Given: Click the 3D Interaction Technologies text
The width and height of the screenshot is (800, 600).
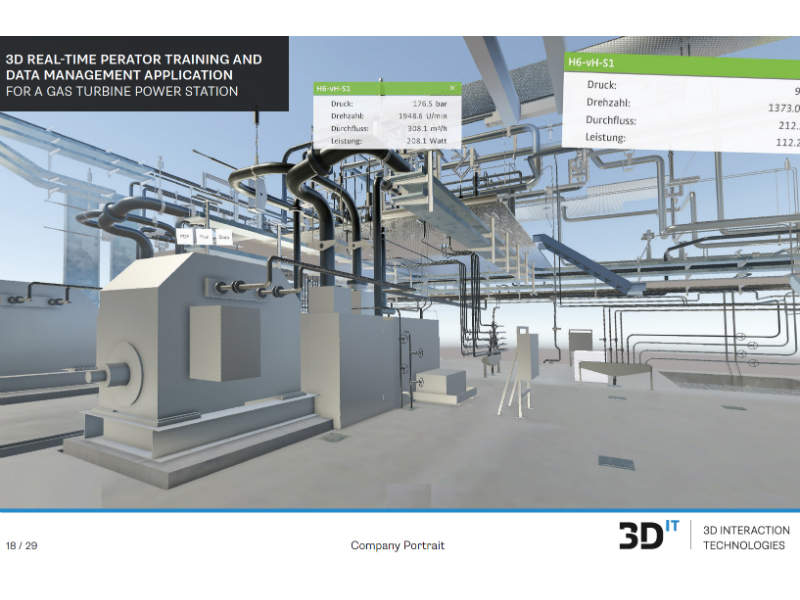Looking at the screenshot, I should 745,538.
